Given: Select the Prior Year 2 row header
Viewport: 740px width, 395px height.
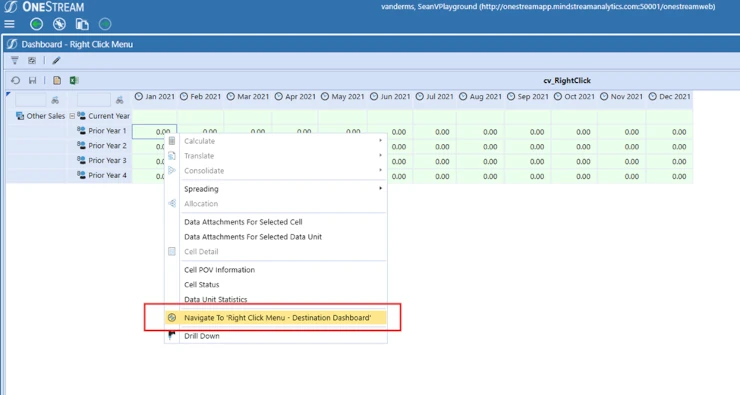Looking at the screenshot, I should pos(102,145).
